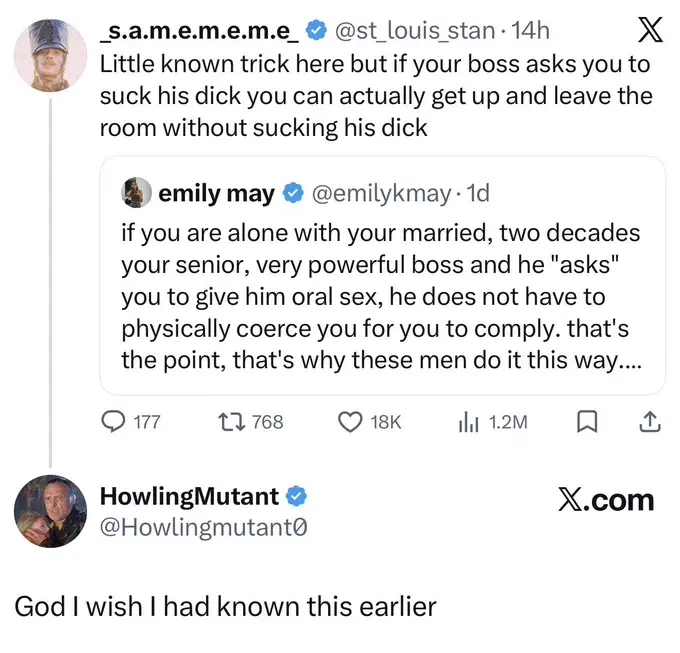The image size is (680, 653).
Task: Click the @st_louis_stan handle
Action: coord(413,31)
